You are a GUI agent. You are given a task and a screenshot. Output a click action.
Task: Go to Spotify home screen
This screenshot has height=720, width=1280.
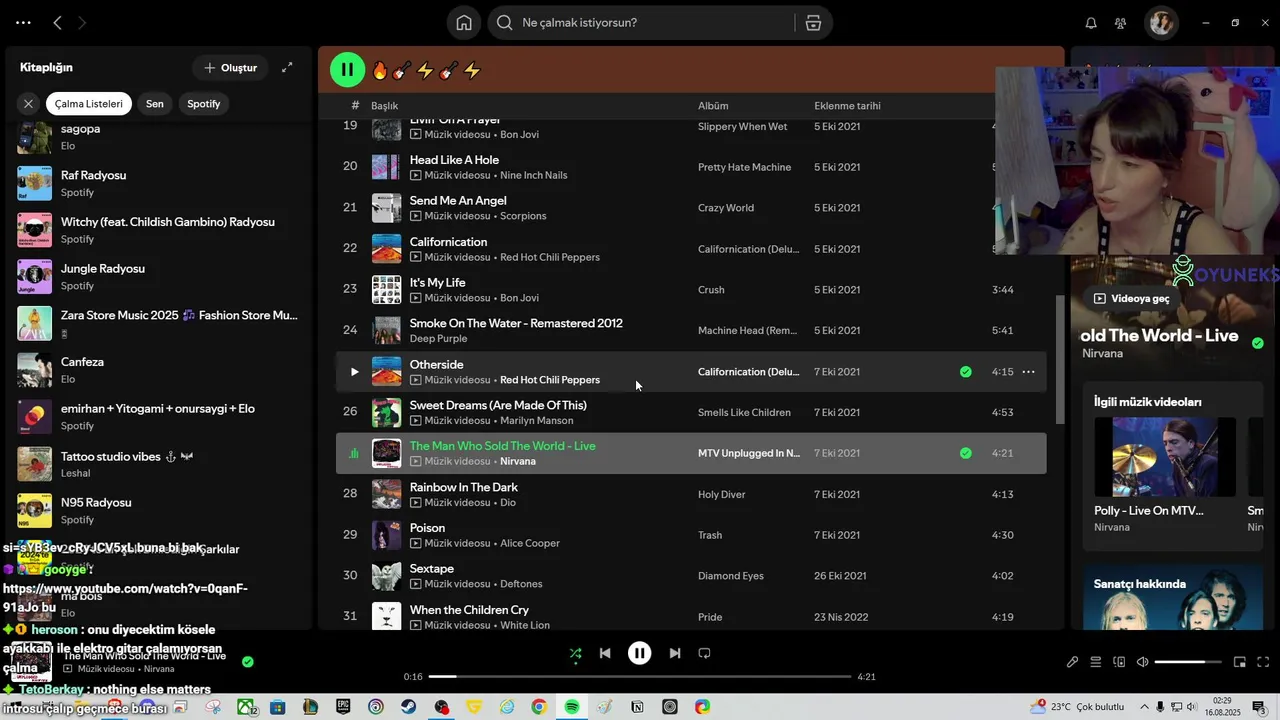point(464,23)
